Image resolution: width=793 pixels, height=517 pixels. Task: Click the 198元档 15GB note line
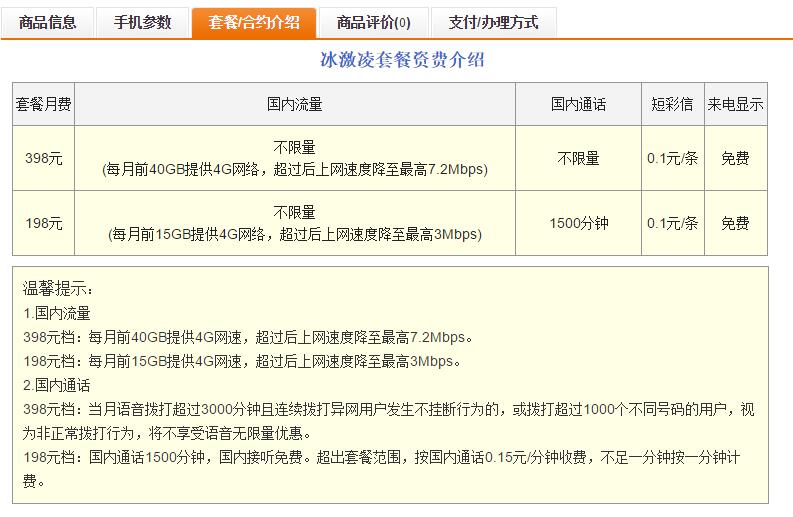[x=242, y=361]
